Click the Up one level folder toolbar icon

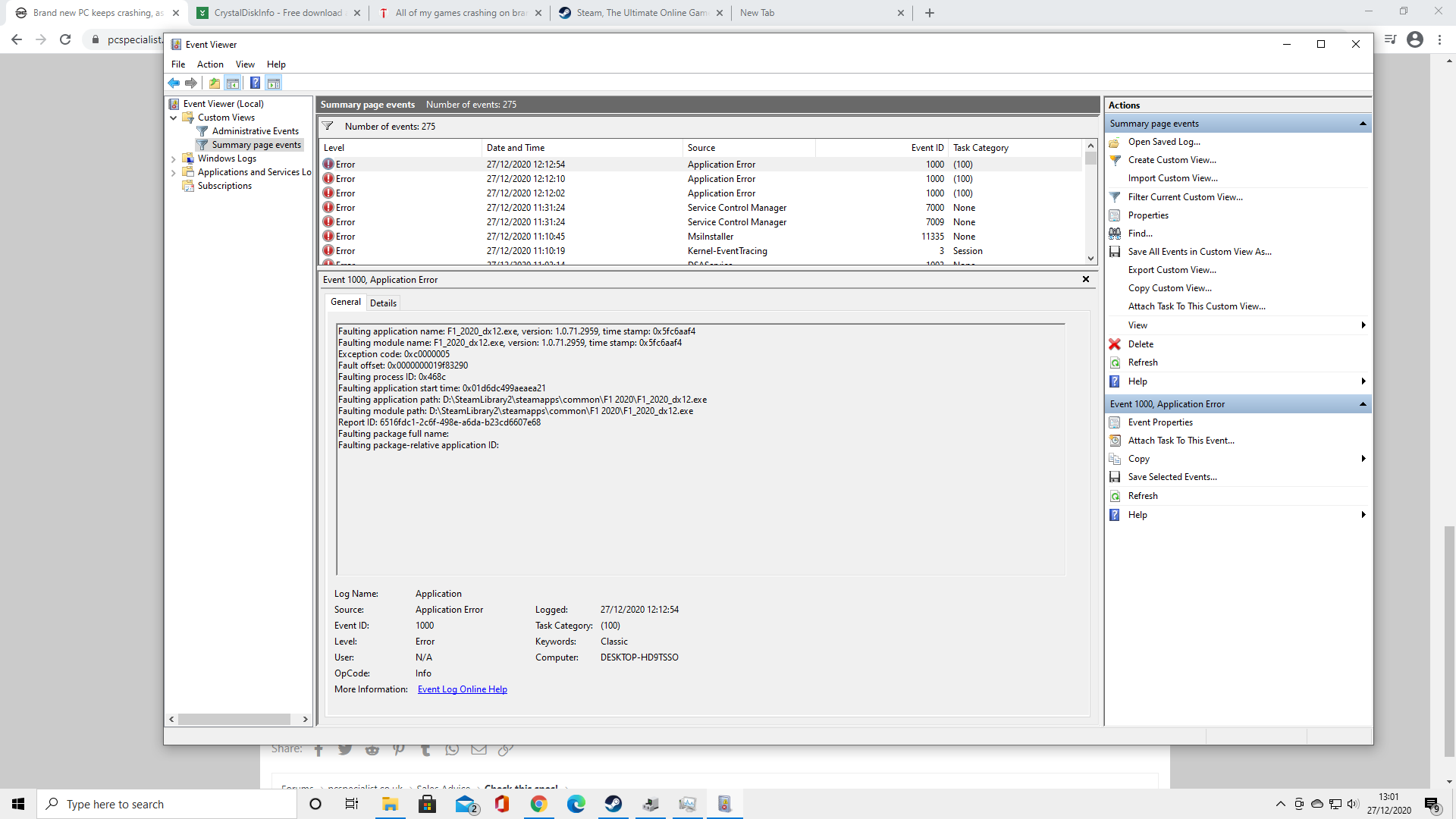(215, 83)
